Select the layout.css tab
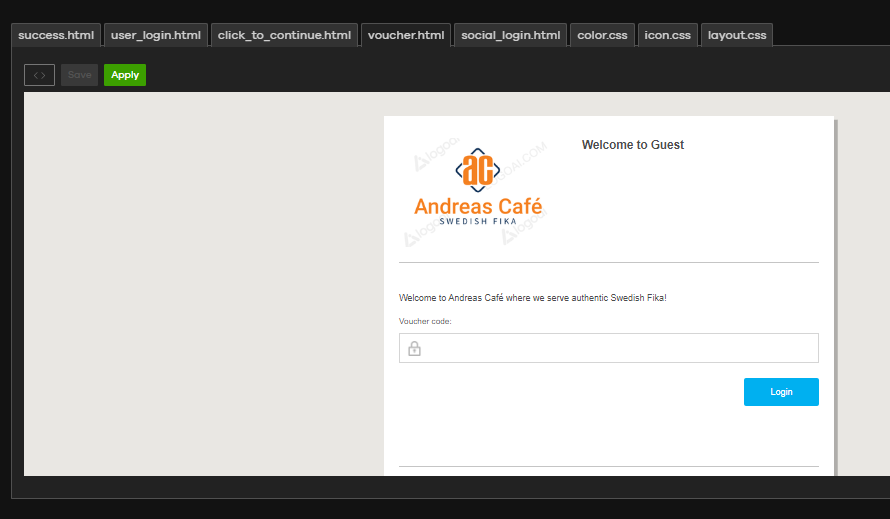This screenshot has width=890, height=519. tap(737, 35)
